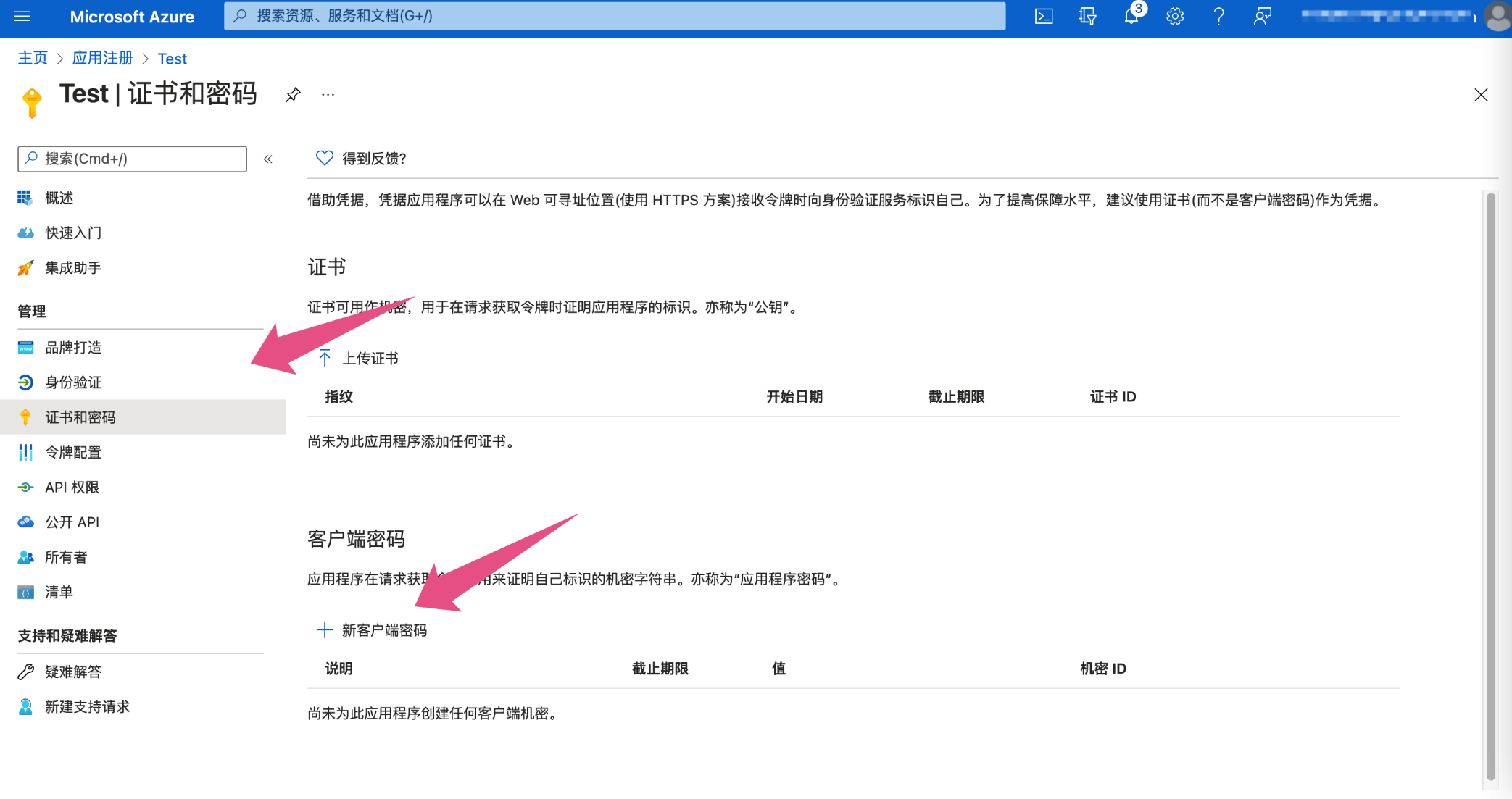Open the feedback person icon
This screenshot has height=799, width=1512.
[1262, 16]
